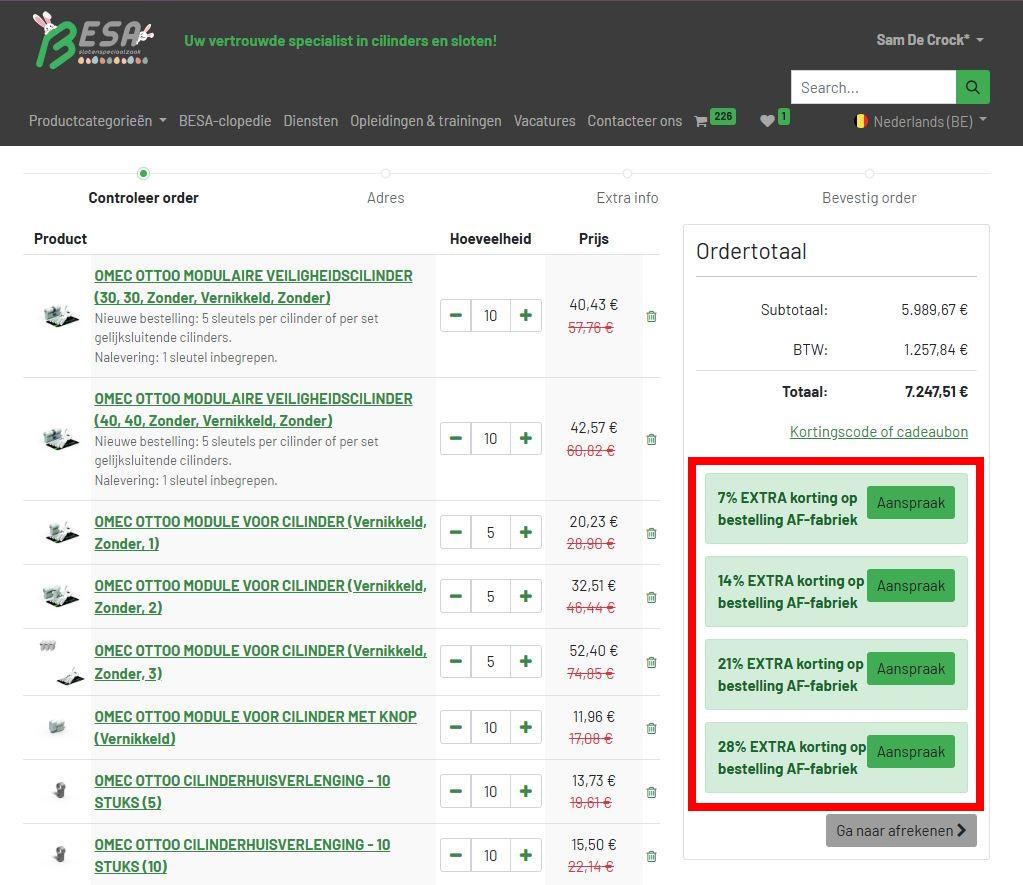
Task: Delete the Vernikkeld, Zonder, 2 module row
Action: click(651, 597)
